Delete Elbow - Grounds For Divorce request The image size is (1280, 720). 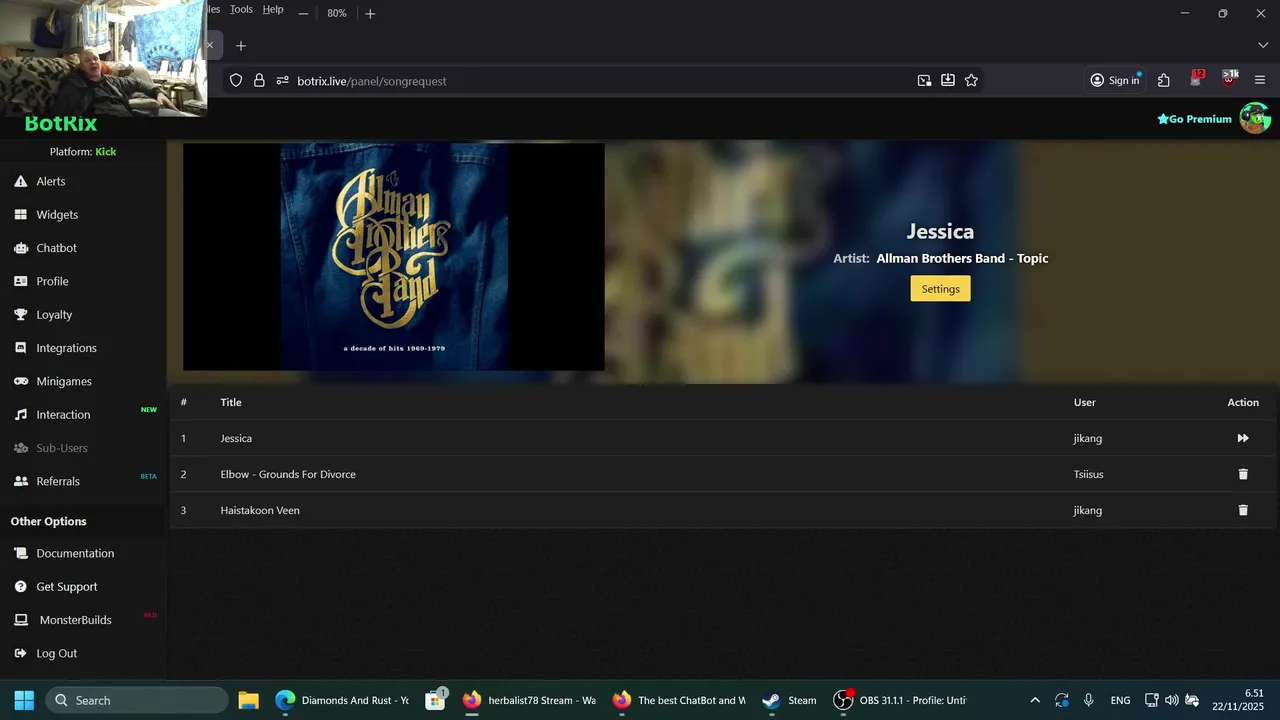[1243, 474]
